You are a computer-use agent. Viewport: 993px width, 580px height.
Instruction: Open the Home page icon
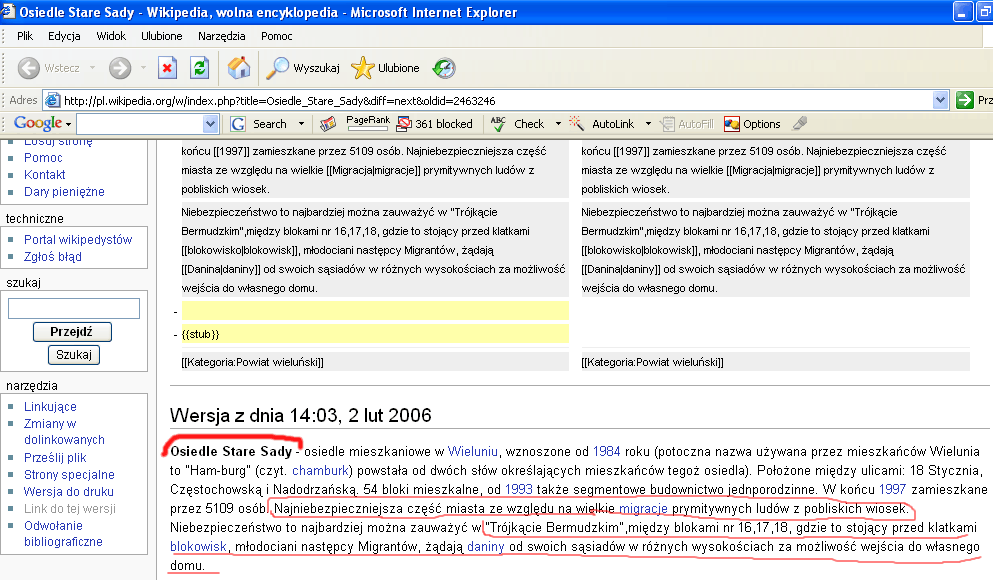click(239, 68)
